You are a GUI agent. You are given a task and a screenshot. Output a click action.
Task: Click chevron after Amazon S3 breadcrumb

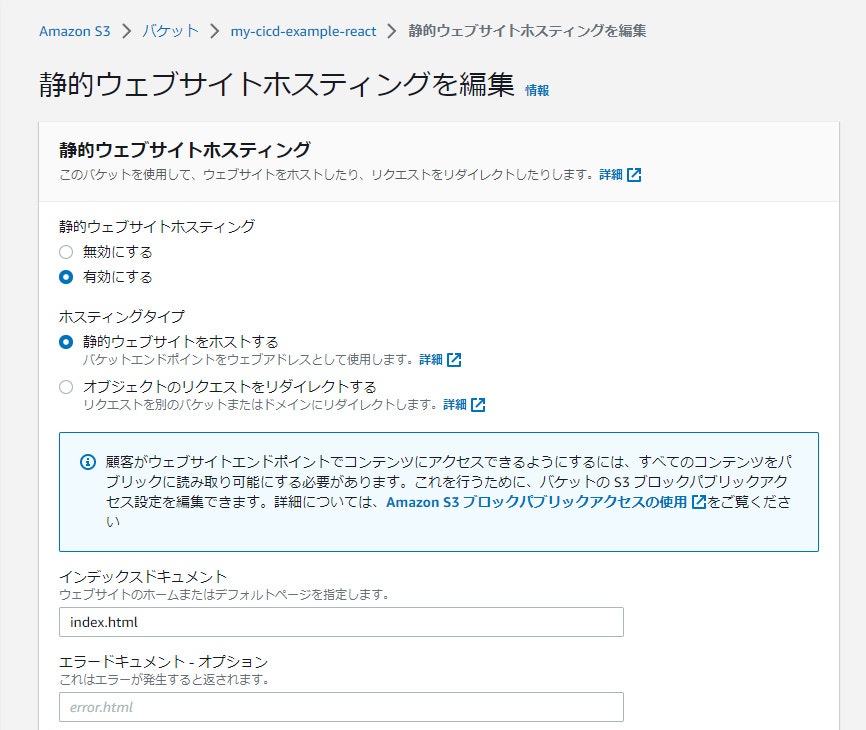pos(126,31)
